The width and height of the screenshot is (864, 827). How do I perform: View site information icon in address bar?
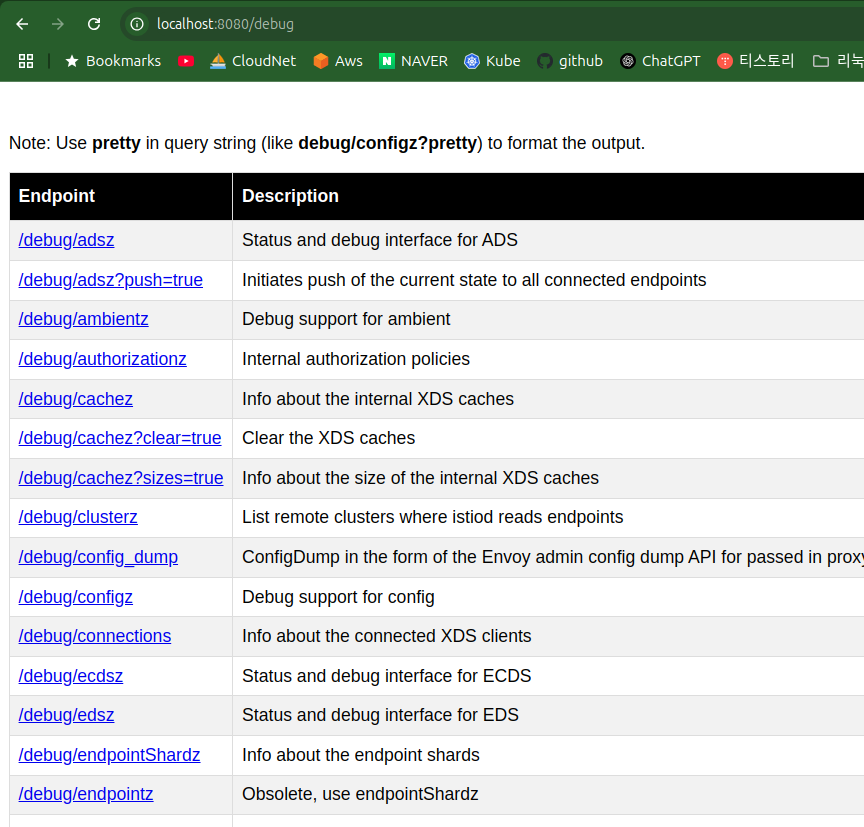pos(137,24)
